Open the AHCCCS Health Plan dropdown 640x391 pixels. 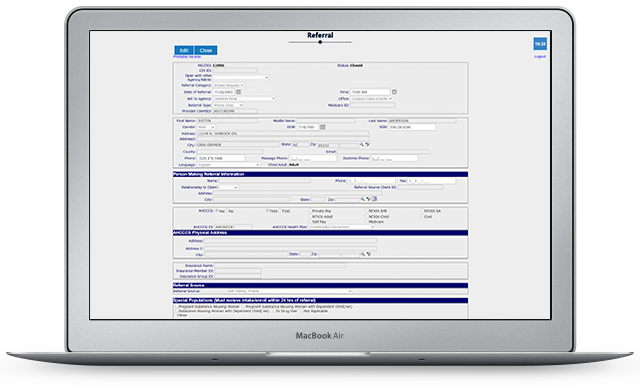[x=342, y=227]
